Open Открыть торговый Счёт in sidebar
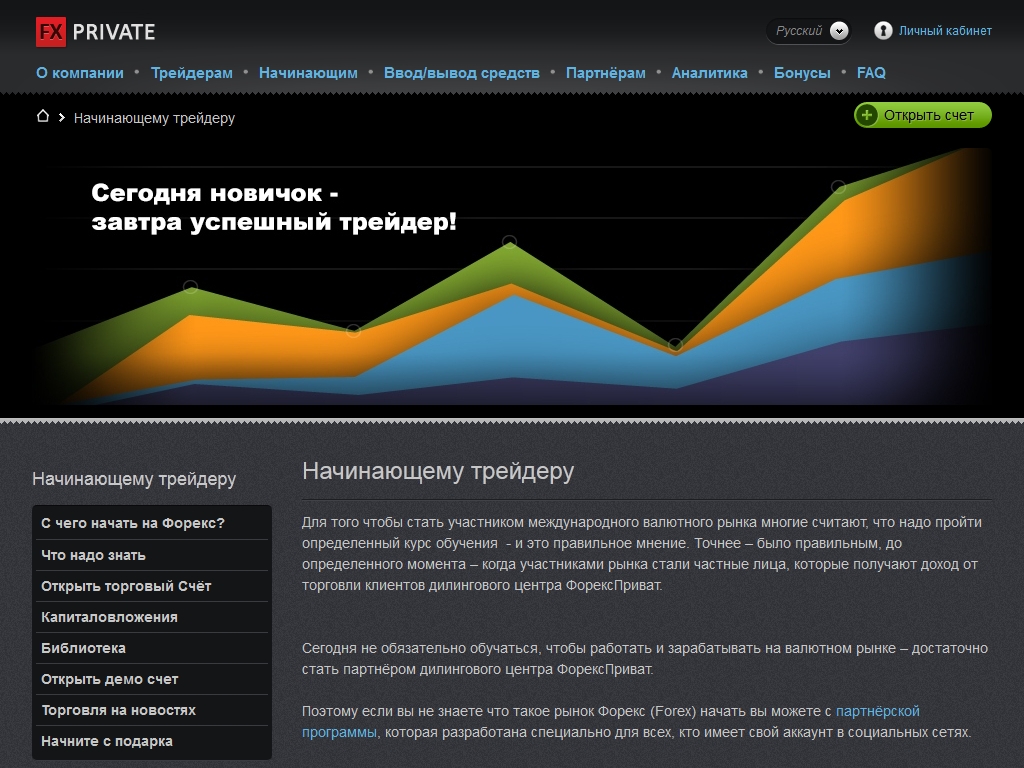1024x768 pixels. 126,586
